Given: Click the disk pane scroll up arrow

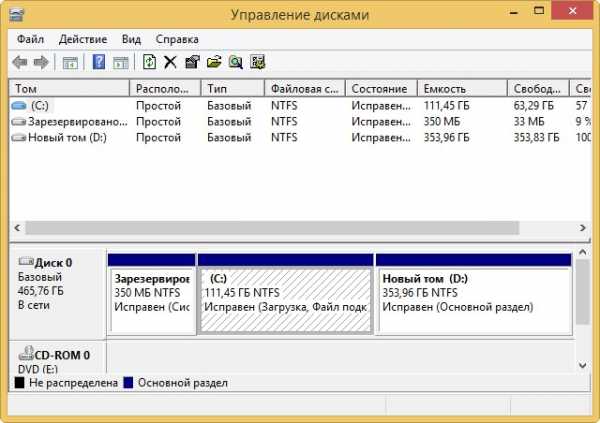Looking at the screenshot, I should coord(582,252).
